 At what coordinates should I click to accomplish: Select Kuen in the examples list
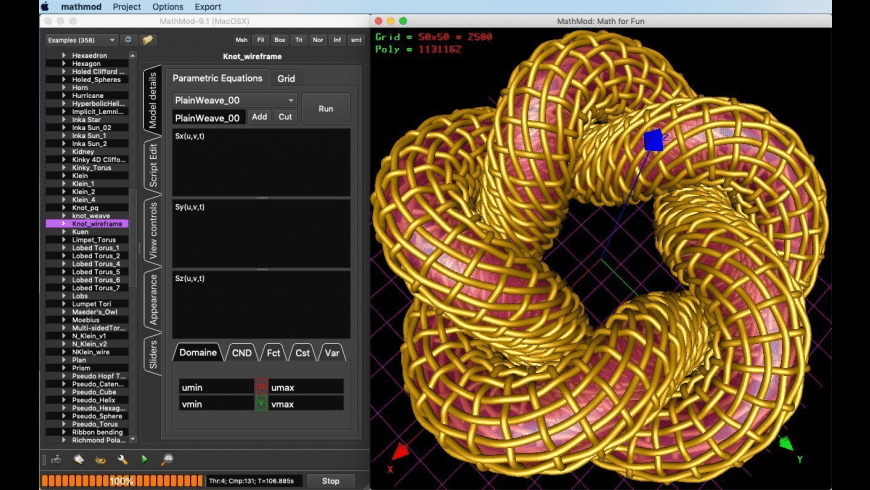point(80,231)
